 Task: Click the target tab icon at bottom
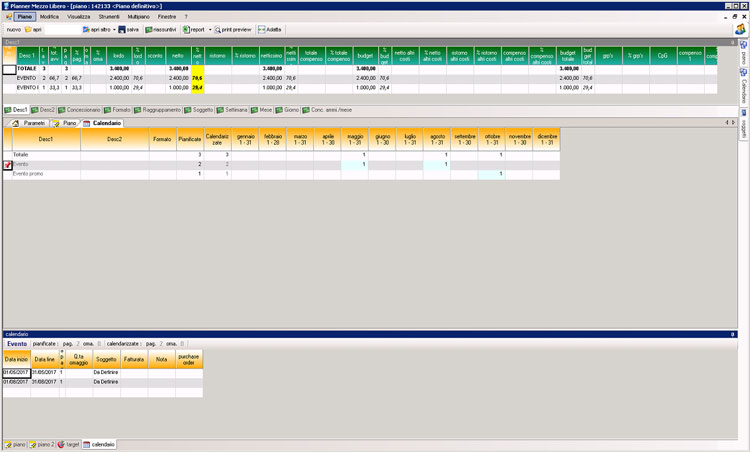point(61,444)
